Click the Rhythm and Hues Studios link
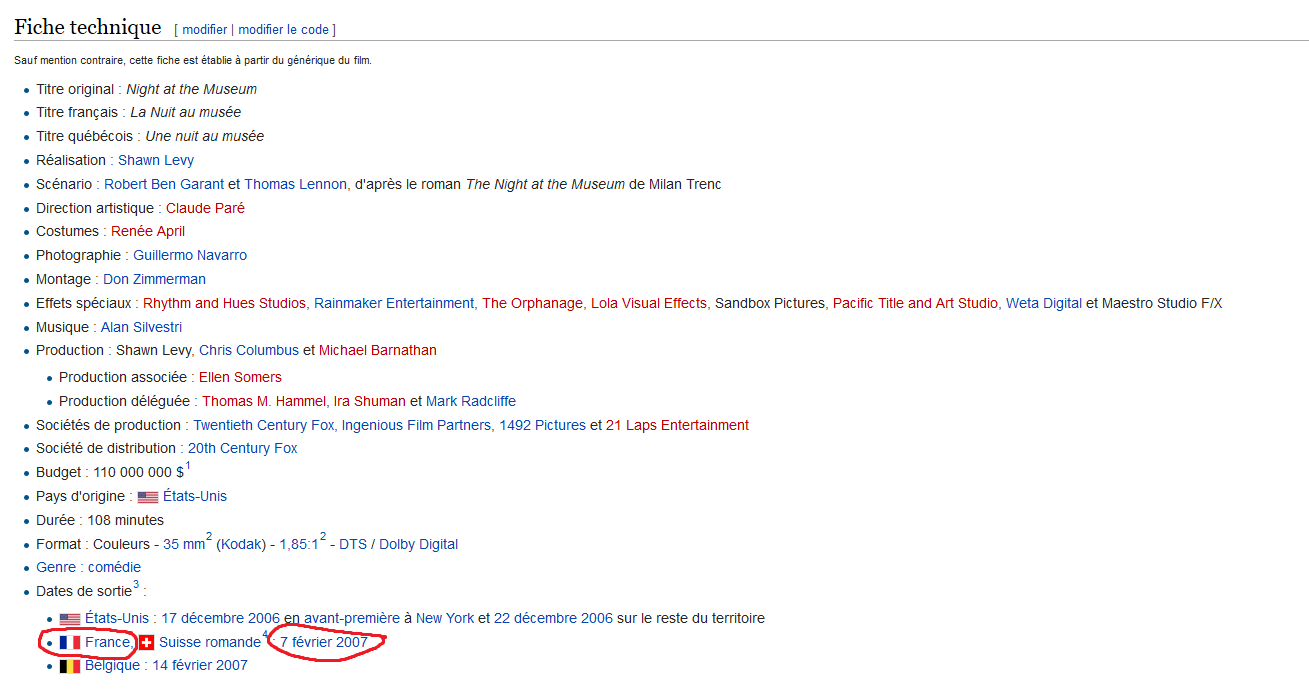Image resolution: width=1309 pixels, height=699 pixels. [224, 303]
